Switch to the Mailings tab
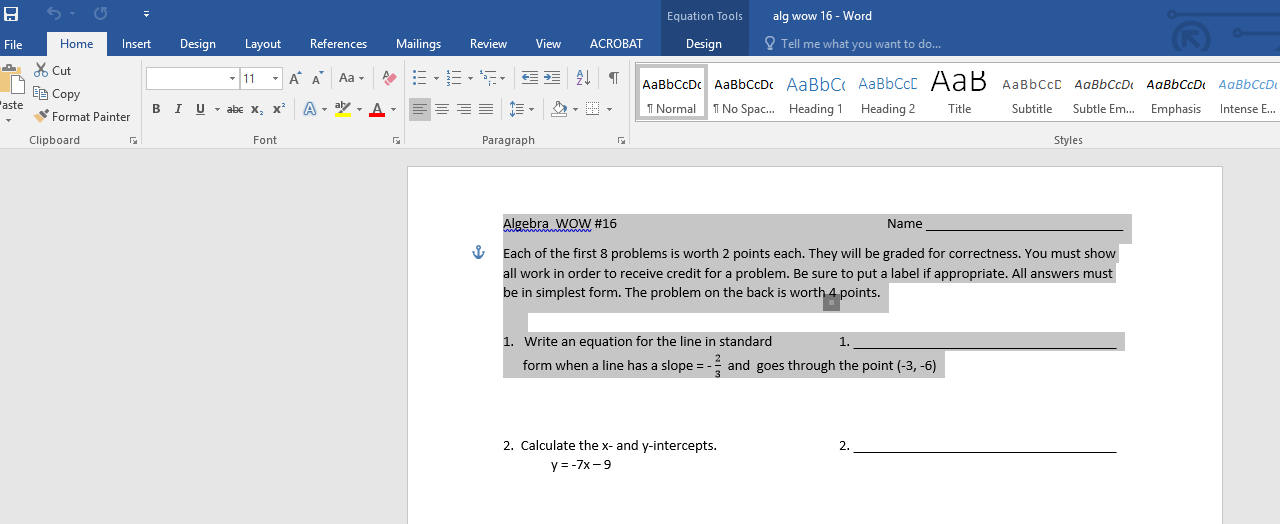This screenshot has height=524, width=1280. coord(418,44)
